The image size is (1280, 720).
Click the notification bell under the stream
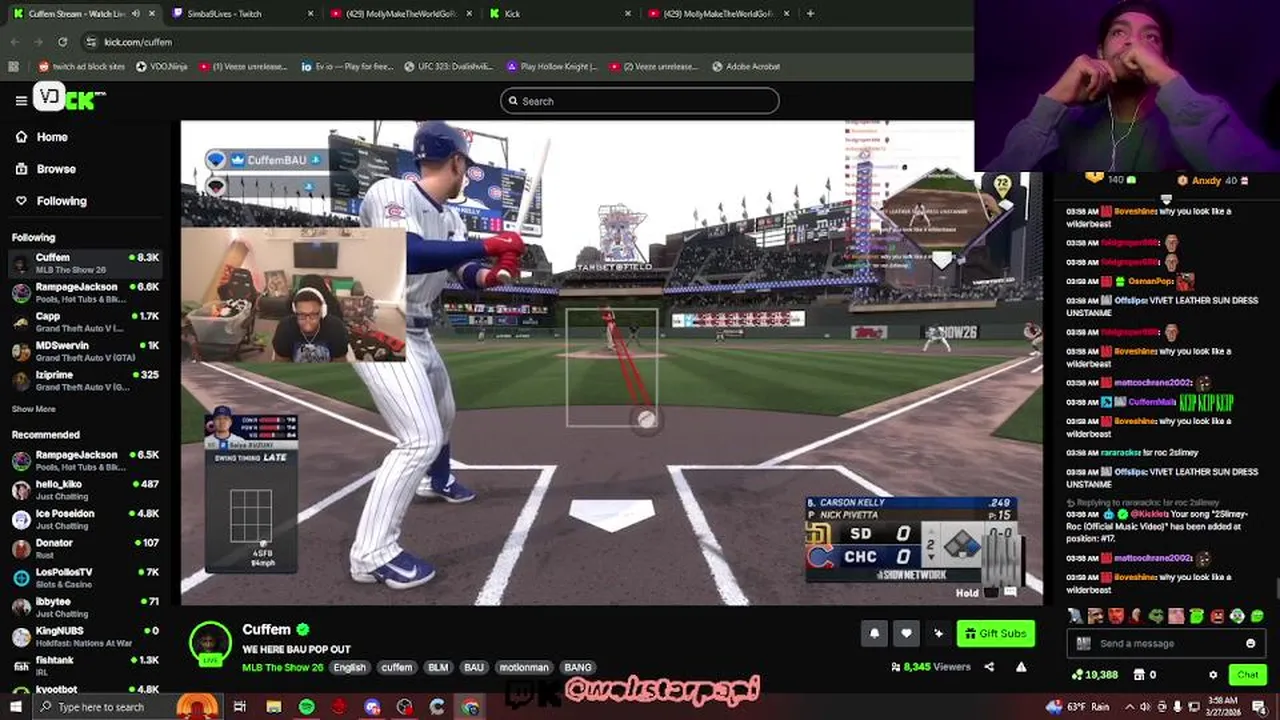point(874,633)
